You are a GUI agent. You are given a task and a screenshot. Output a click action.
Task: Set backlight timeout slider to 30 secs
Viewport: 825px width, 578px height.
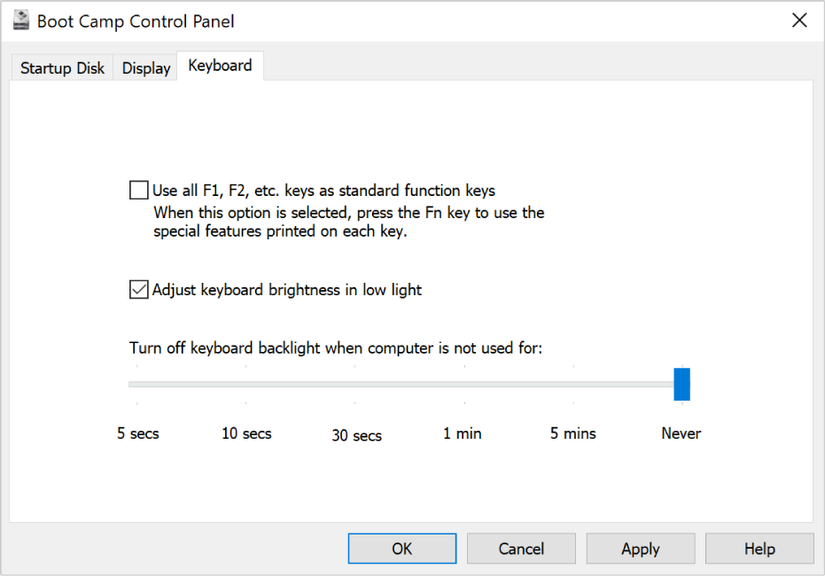(355, 384)
